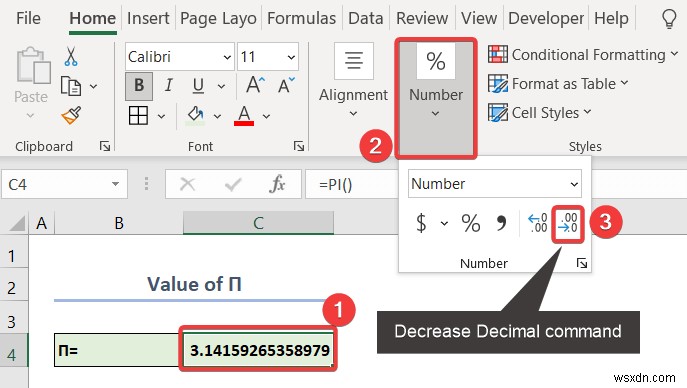Toggle Underline formatting
This screenshot has width=687, height=388.
pyautogui.click(x=198, y=86)
